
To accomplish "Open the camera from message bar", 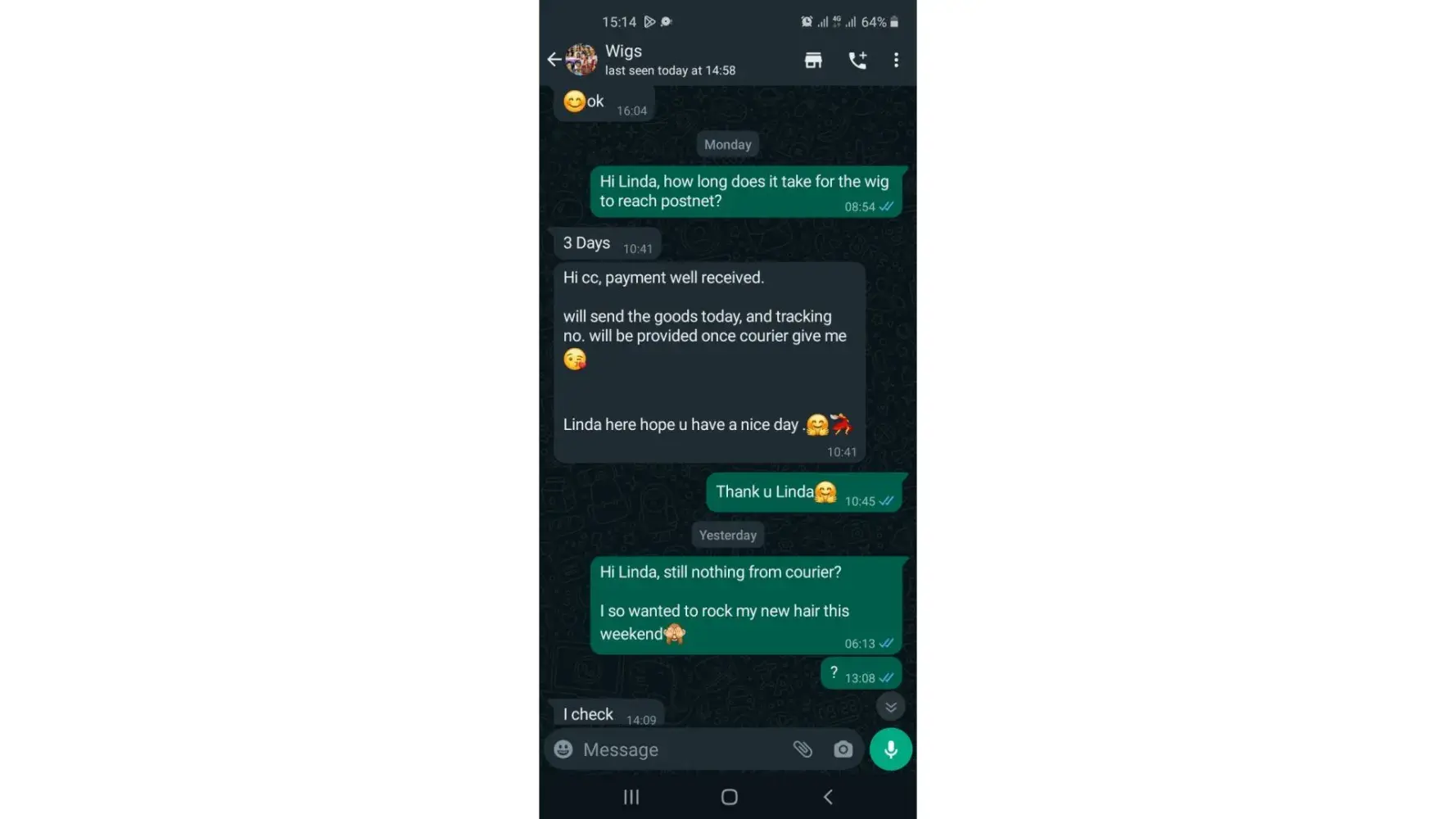I will point(843,749).
